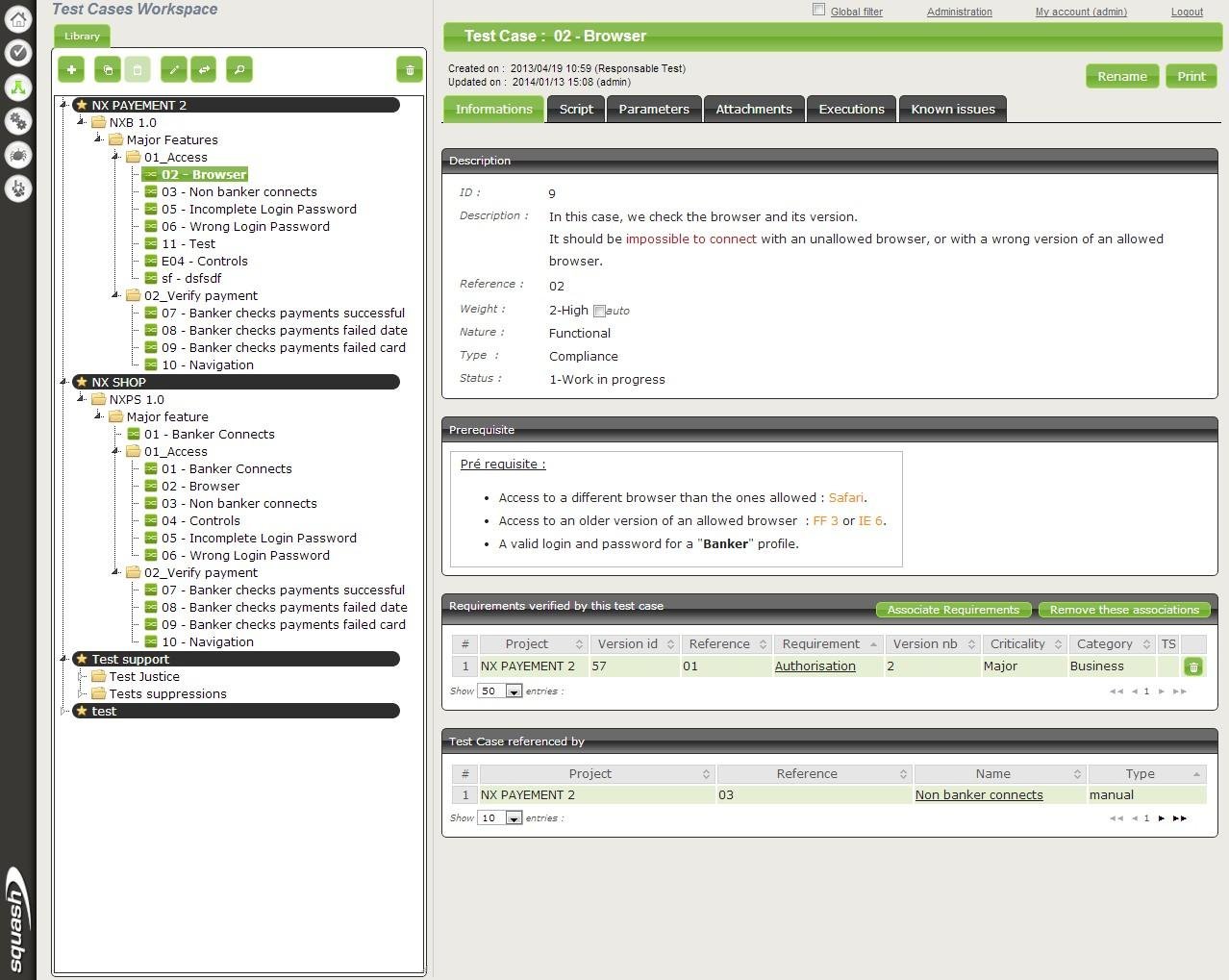
Task: Open the search magnifier icon above tree
Action: (x=238, y=68)
